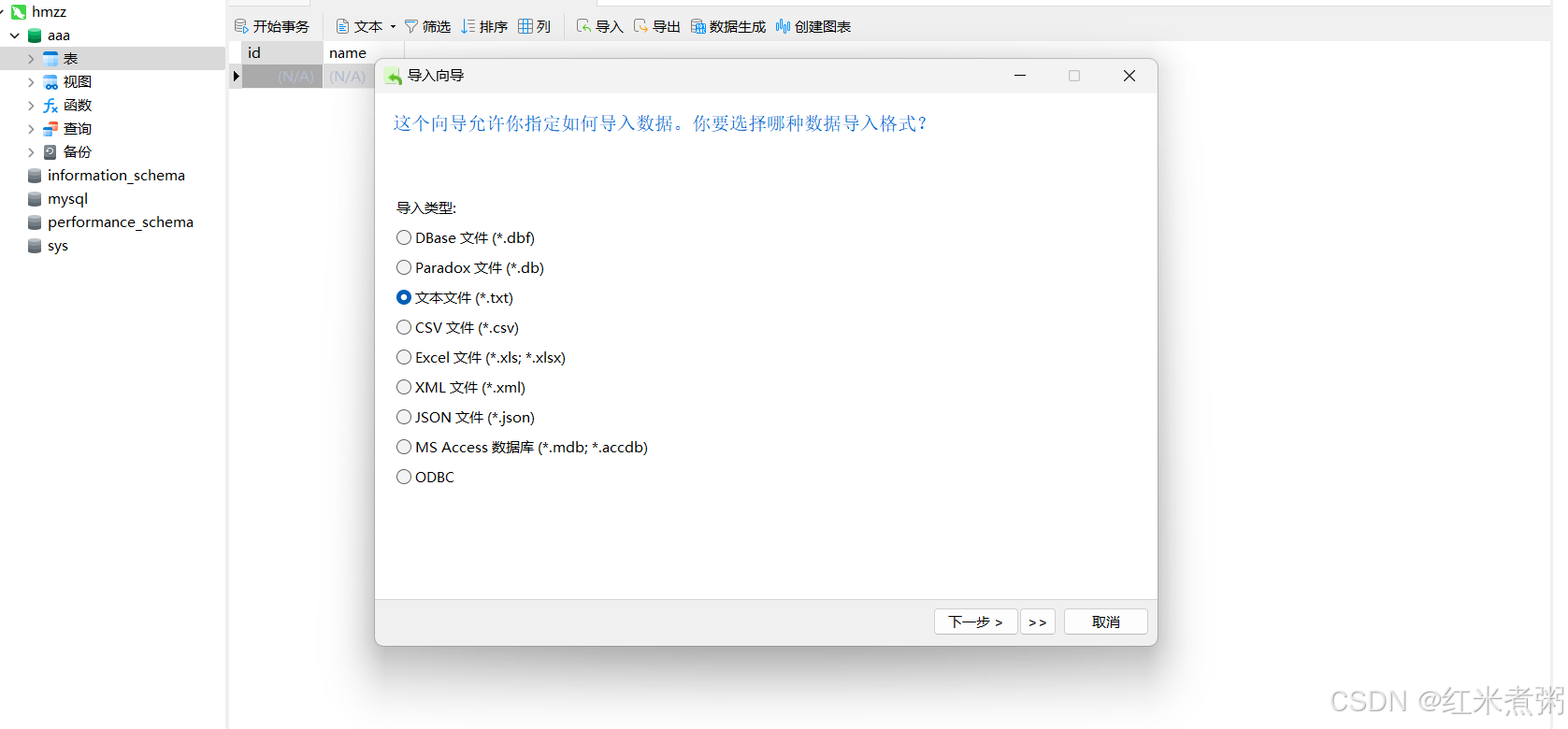This screenshot has width=1568, height=729.
Task: Click the id column header
Action: [282, 53]
